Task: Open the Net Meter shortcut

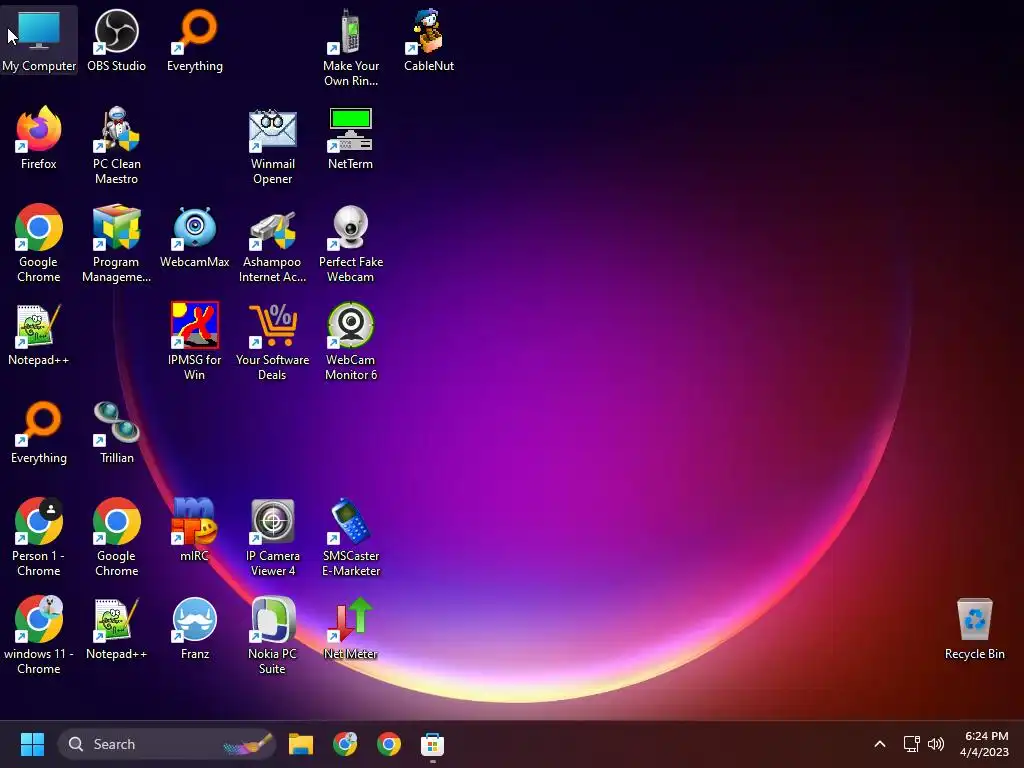Action: 351,628
